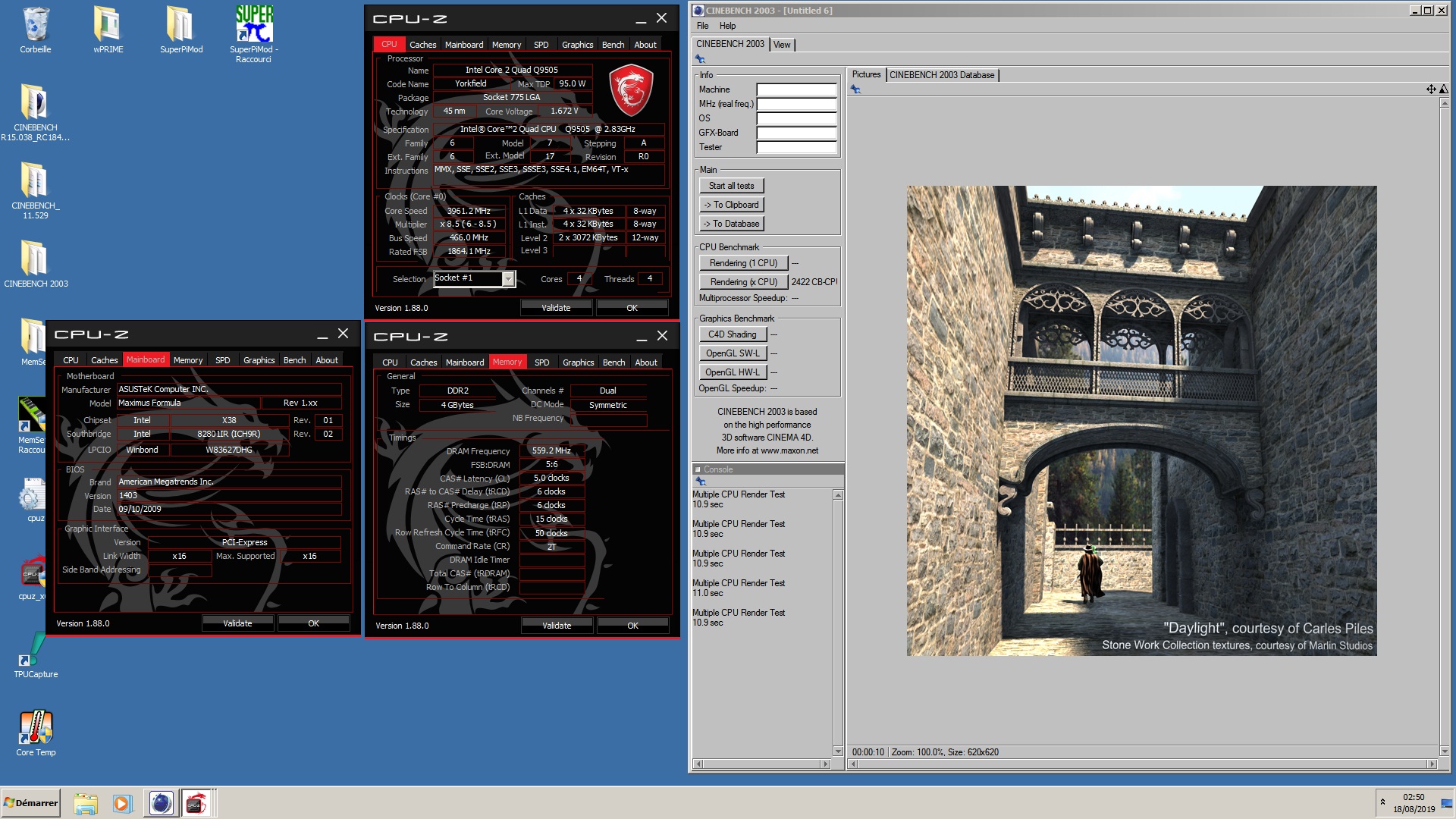This screenshot has height=819, width=1456.
Task: Click Start all tests button
Action: 731,186
